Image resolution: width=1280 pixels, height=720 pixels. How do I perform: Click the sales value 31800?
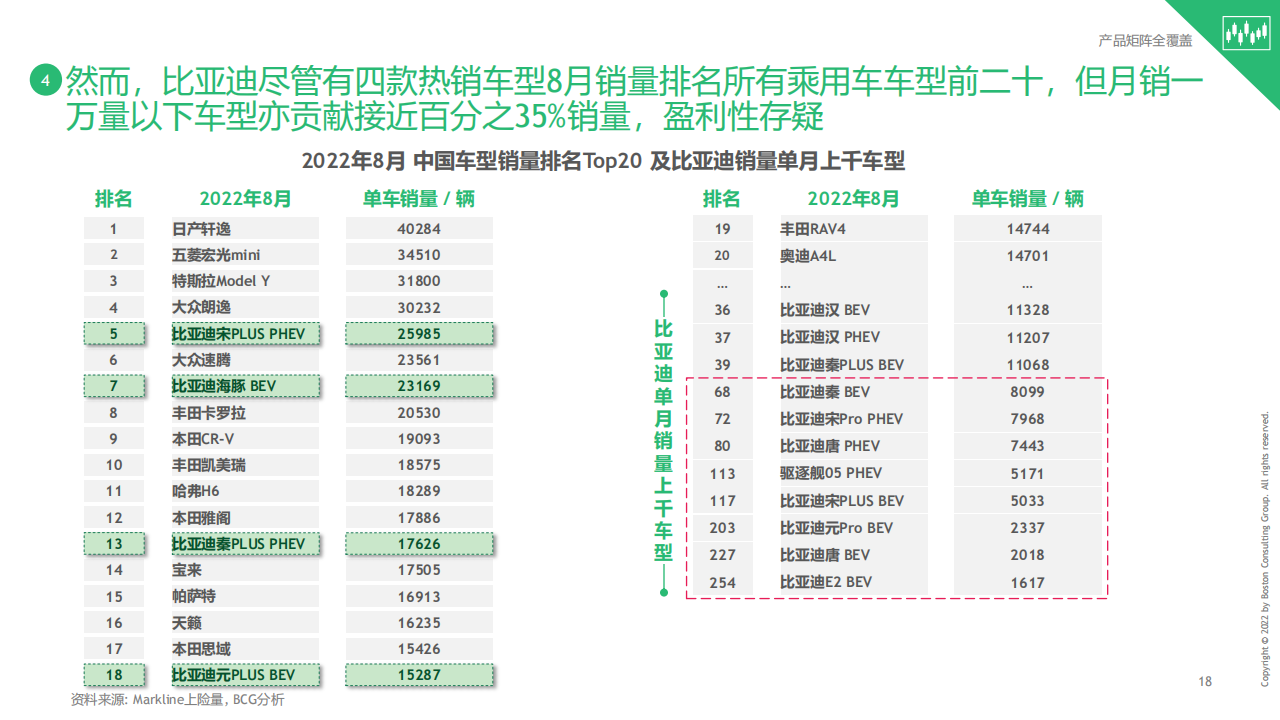pos(419,281)
